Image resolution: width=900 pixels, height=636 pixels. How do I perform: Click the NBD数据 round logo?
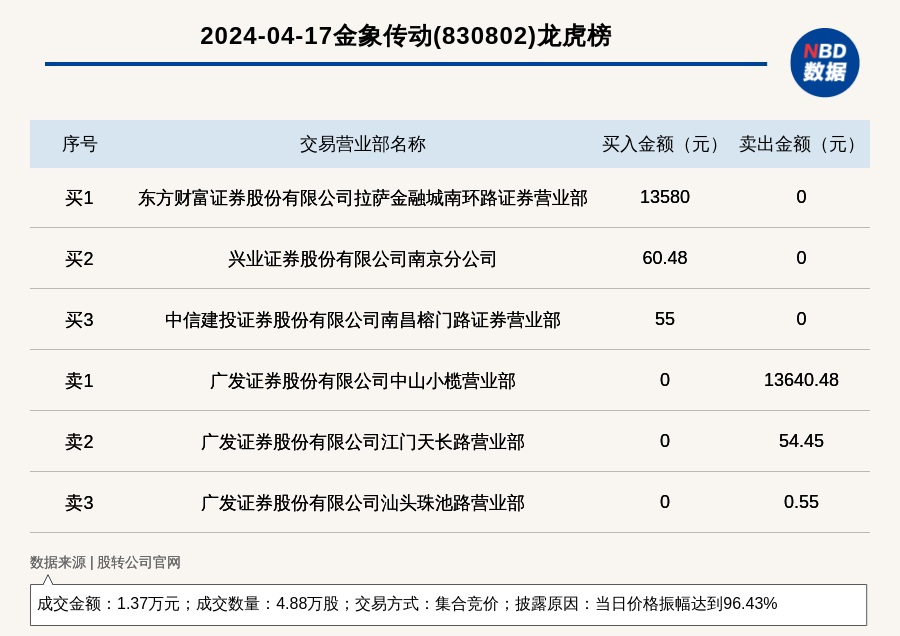[825, 63]
